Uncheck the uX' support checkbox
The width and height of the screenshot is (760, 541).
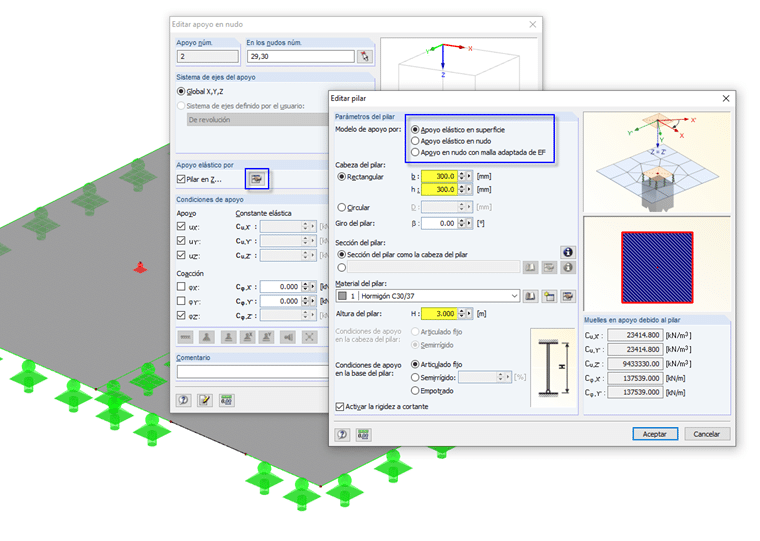coord(181,226)
